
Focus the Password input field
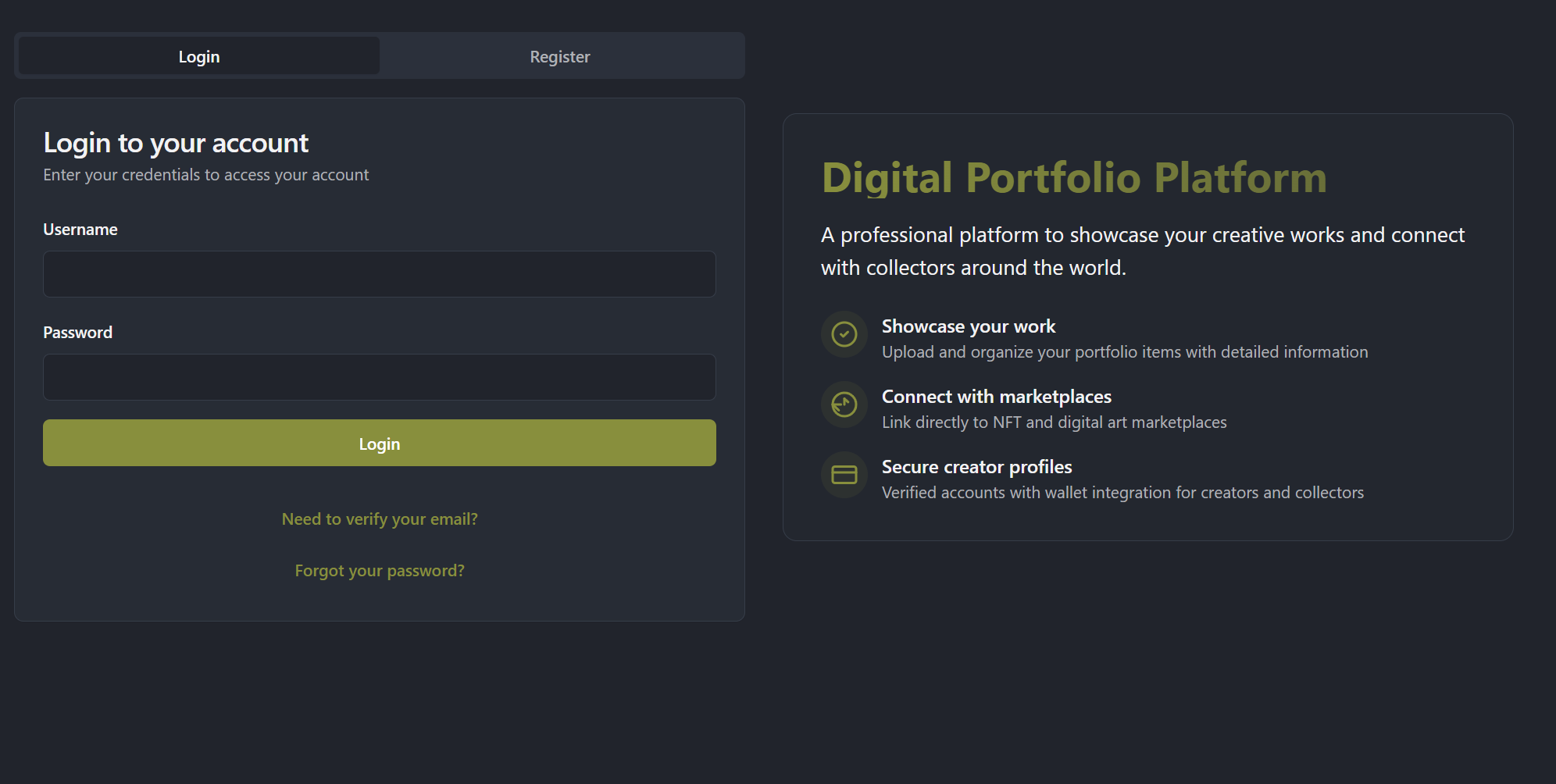(380, 377)
